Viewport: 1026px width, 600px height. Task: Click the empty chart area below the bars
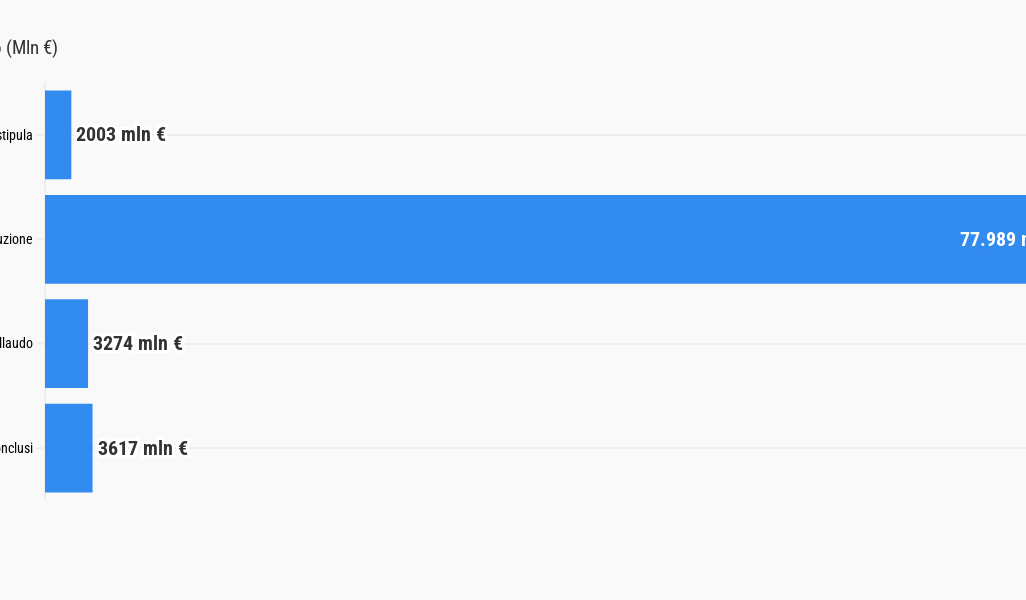(500, 540)
